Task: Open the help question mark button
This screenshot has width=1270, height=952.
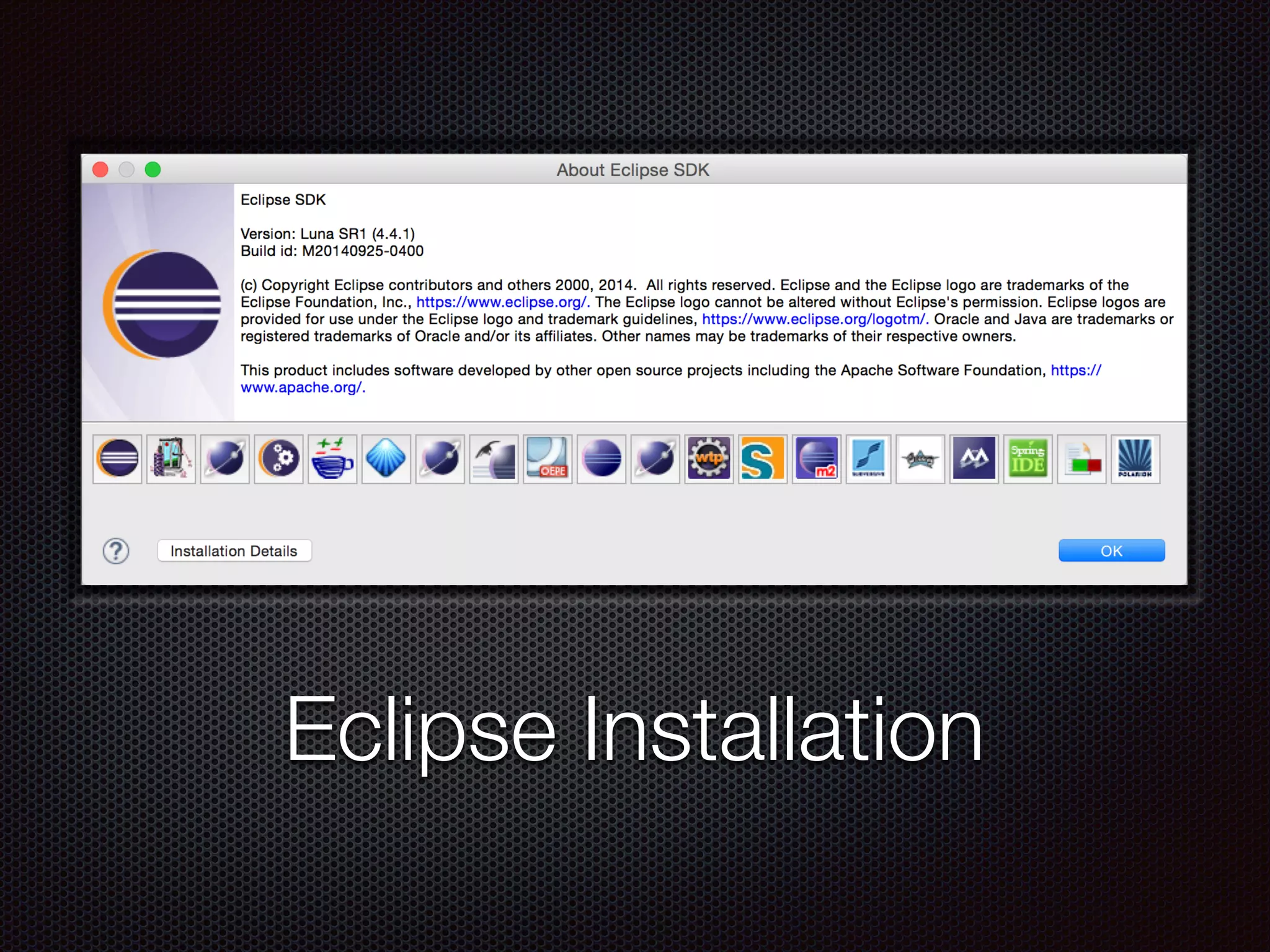Action: (116, 551)
